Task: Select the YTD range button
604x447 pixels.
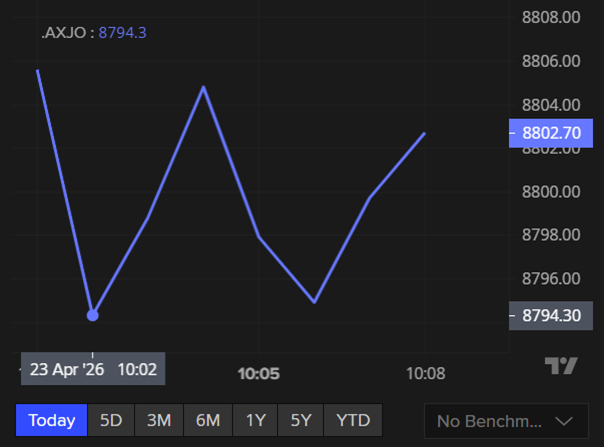Action: click(353, 420)
